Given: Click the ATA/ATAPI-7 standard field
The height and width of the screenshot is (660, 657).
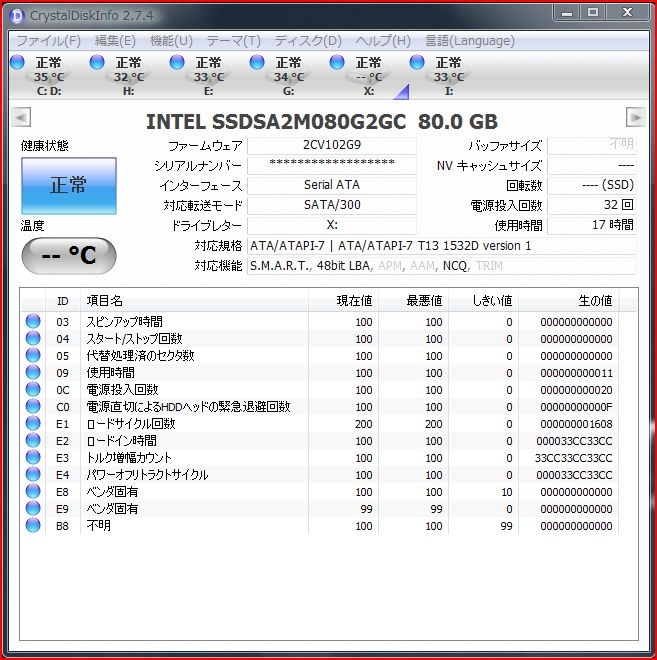Looking at the screenshot, I should point(442,246).
